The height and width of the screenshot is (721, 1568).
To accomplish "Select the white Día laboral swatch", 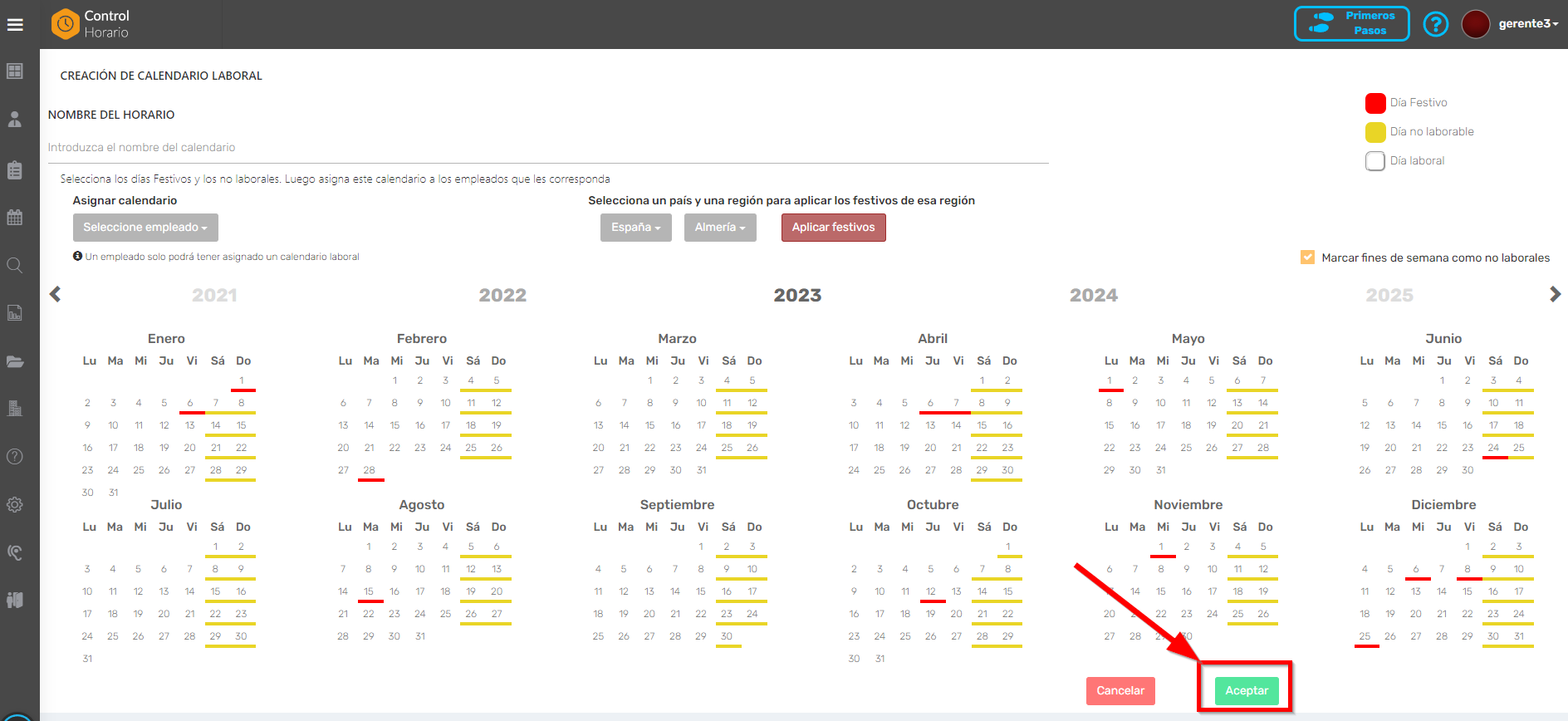I will click(1375, 161).
